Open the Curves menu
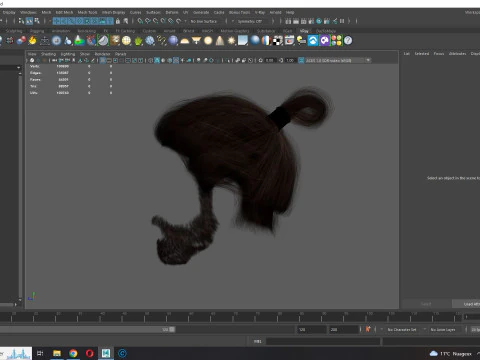Image resolution: width=480 pixels, height=360 pixels. click(x=136, y=12)
